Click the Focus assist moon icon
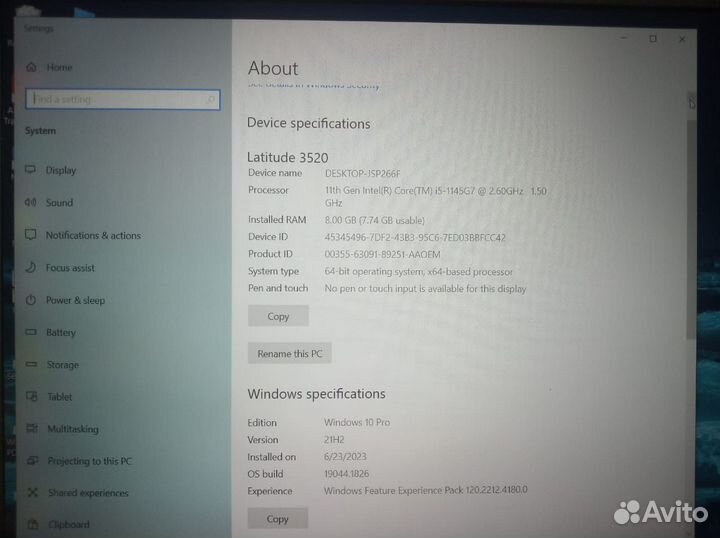The width and height of the screenshot is (720, 538). 30,267
